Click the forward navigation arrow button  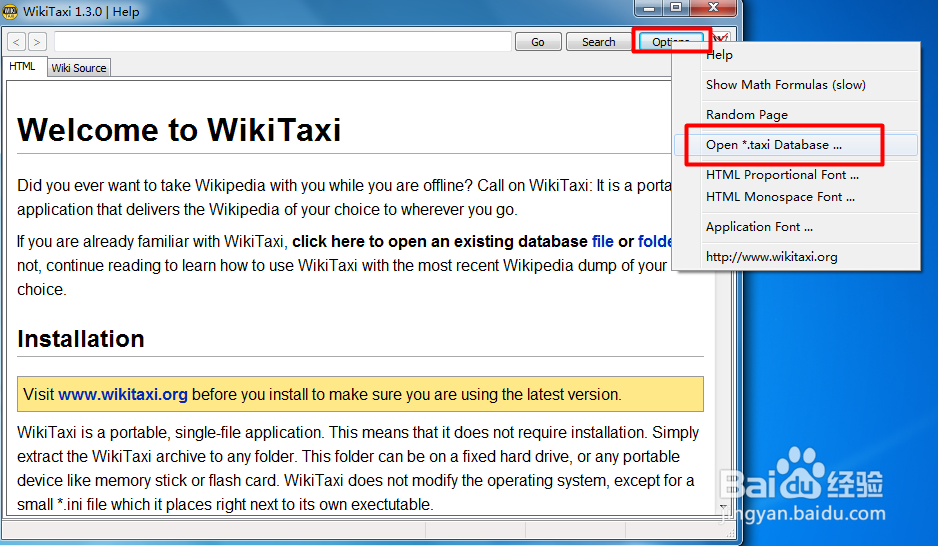coord(37,42)
